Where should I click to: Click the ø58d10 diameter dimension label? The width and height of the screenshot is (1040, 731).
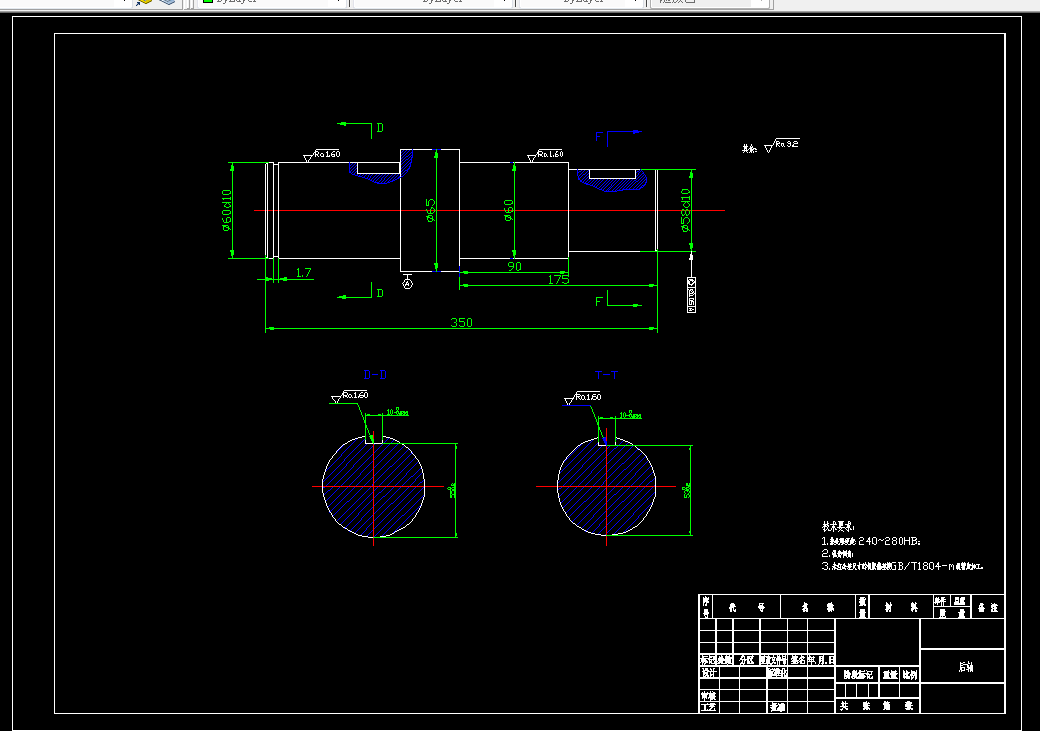[x=685, y=210]
